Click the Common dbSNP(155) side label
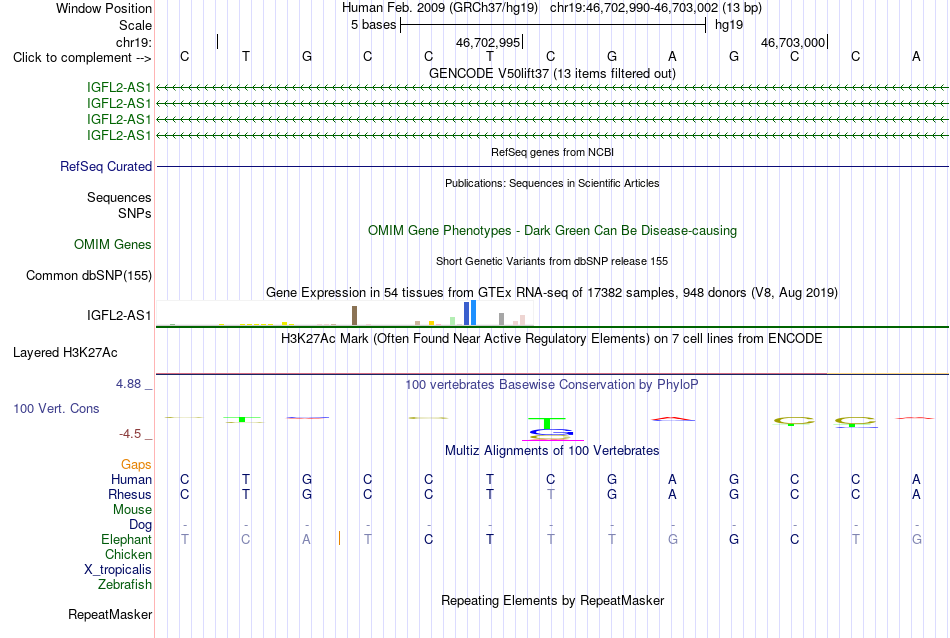Image resolution: width=950 pixels, height=638 pixels. click(x=88, y=276)
